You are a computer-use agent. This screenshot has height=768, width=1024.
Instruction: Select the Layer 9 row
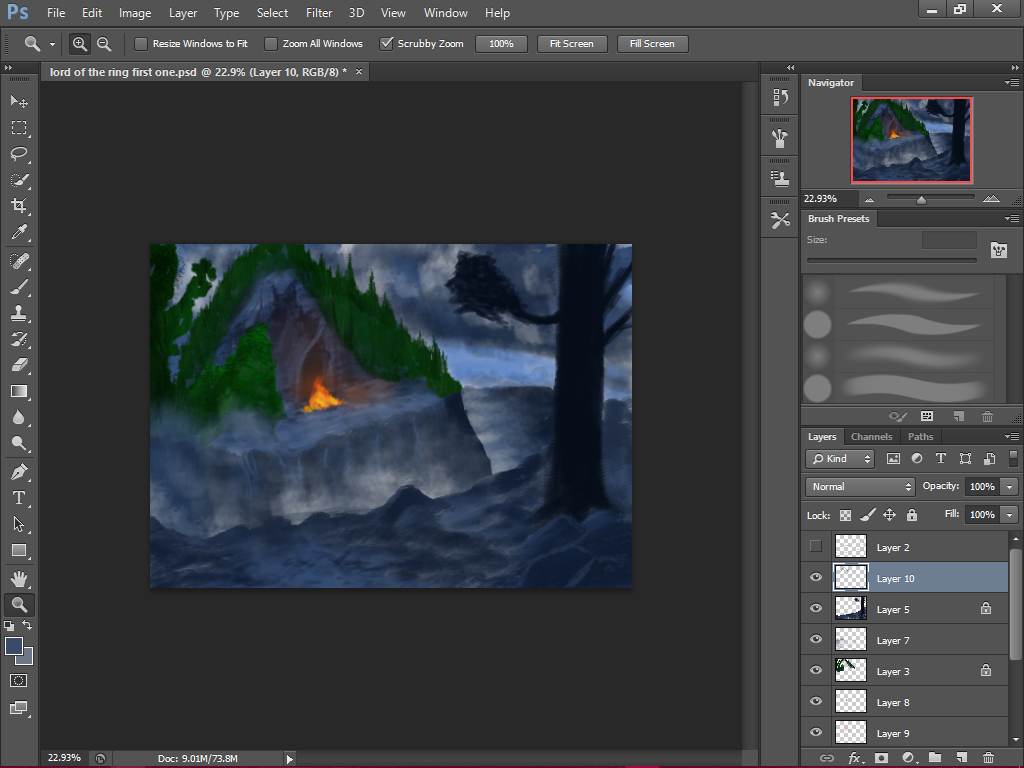(905, 733)
